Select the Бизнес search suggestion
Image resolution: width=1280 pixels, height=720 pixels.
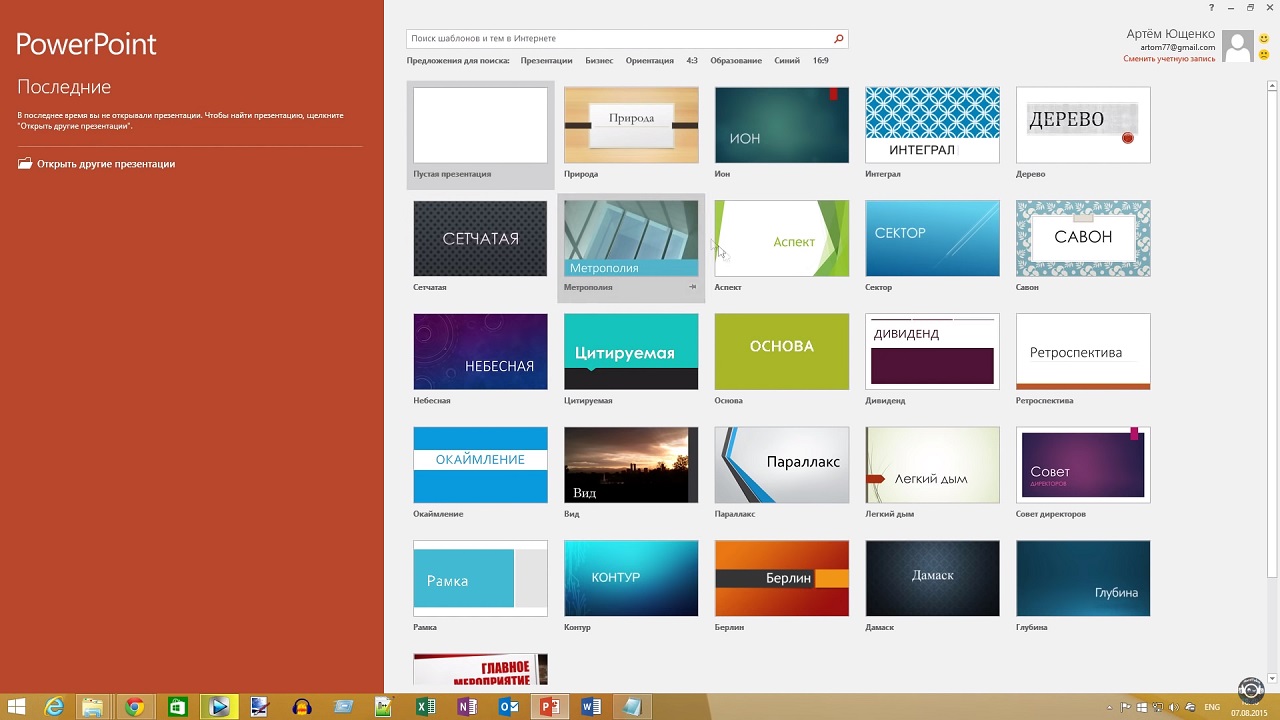click(x=599, y=61)
